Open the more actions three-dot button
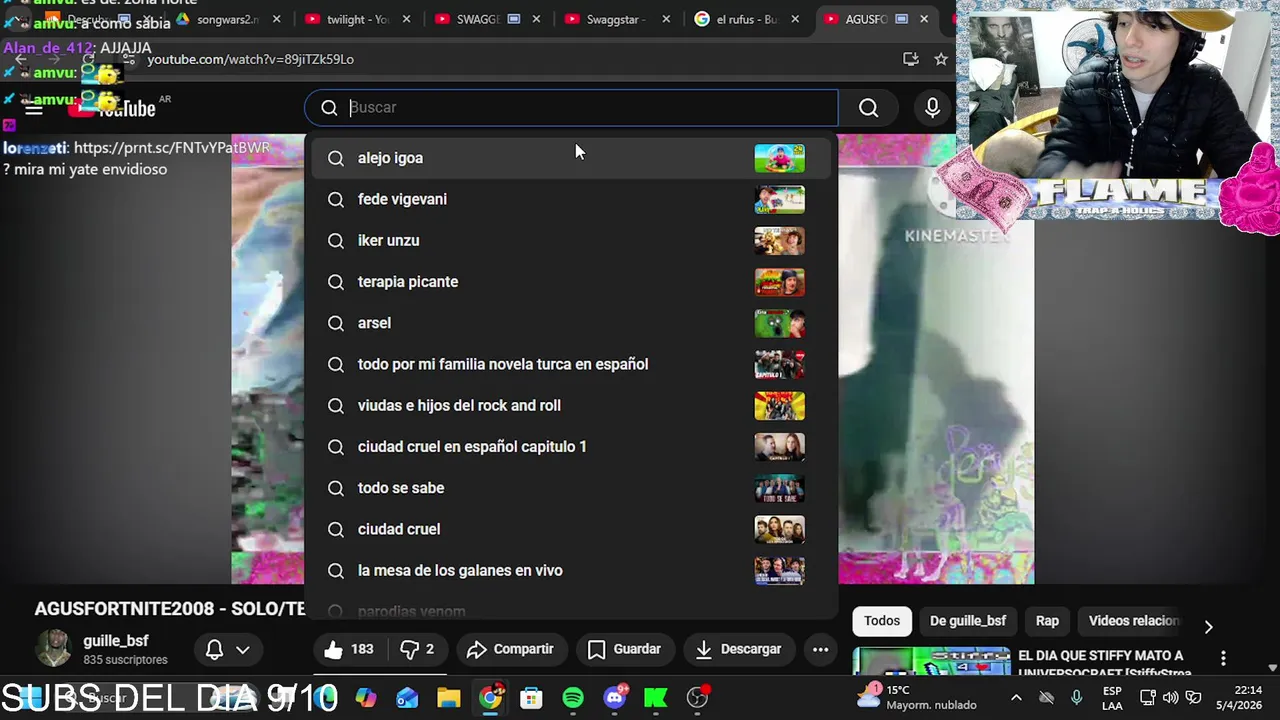This screenshot has height=720, width=1280. pyautogui.click(x=820, y=649)
